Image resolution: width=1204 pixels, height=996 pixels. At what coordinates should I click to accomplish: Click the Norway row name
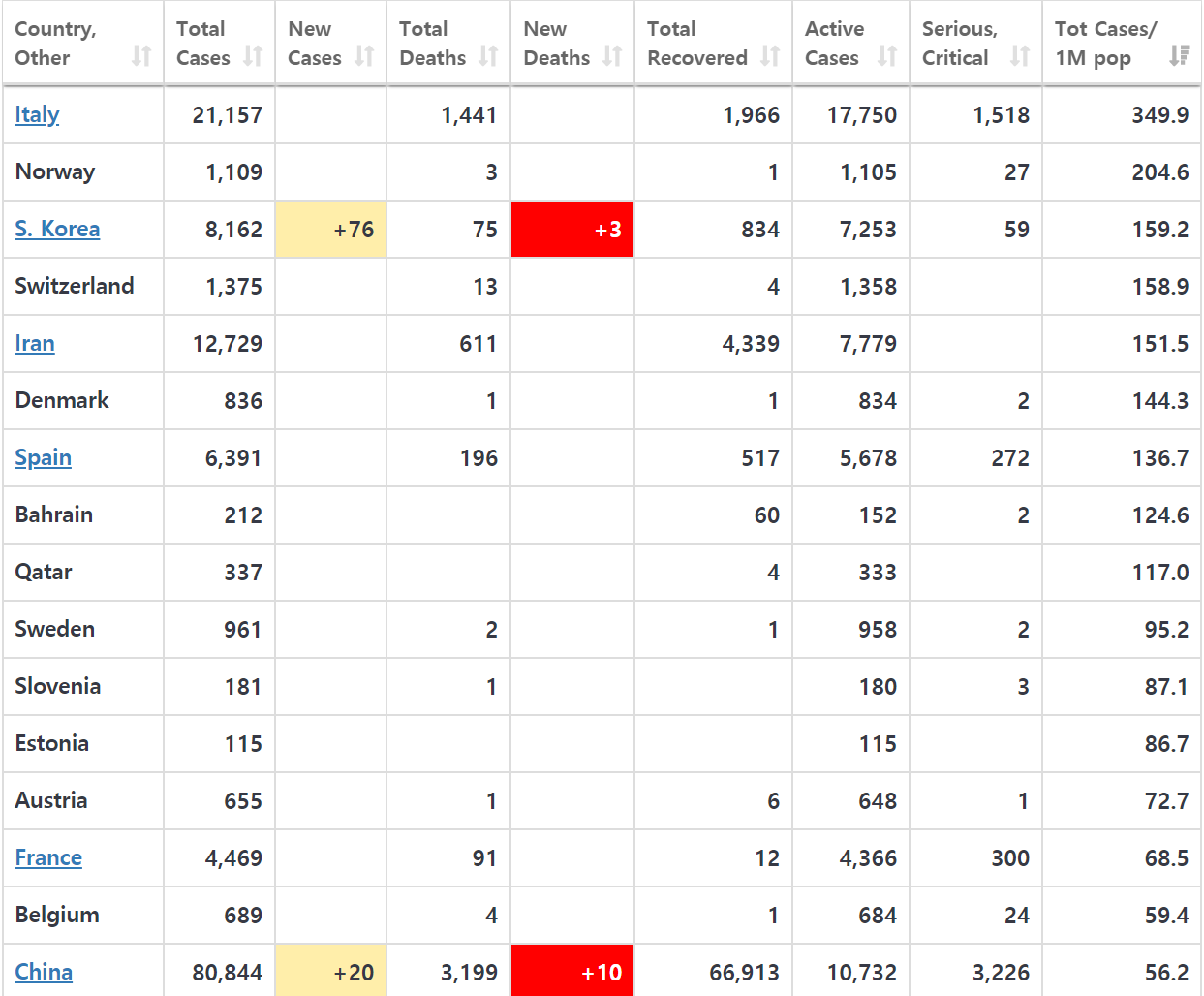pyautogui.click(x=55, y=171)
